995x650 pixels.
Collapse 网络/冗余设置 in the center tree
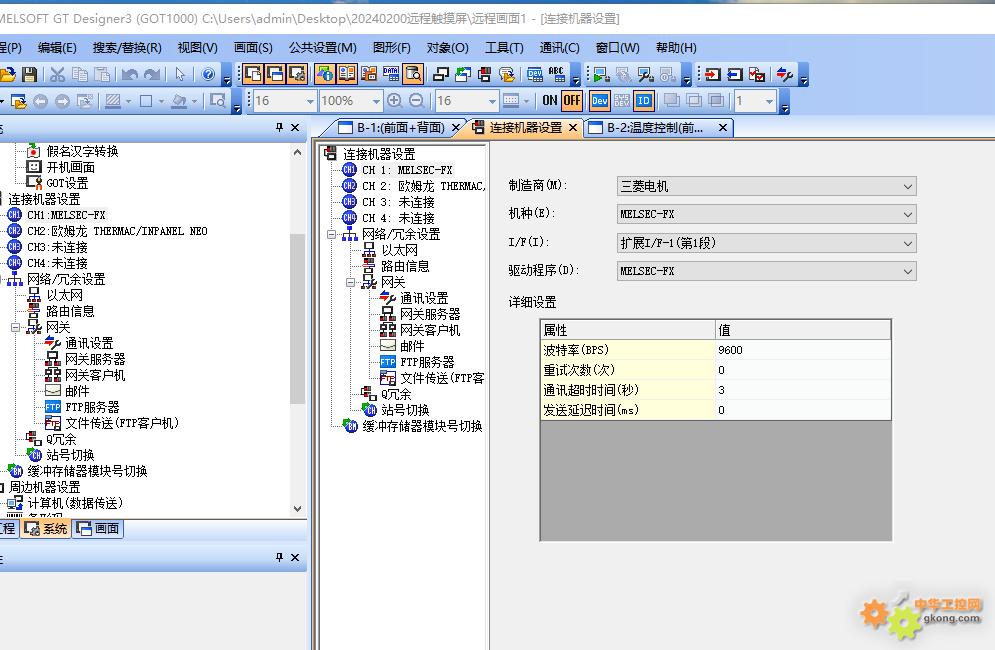pos(331,234)
